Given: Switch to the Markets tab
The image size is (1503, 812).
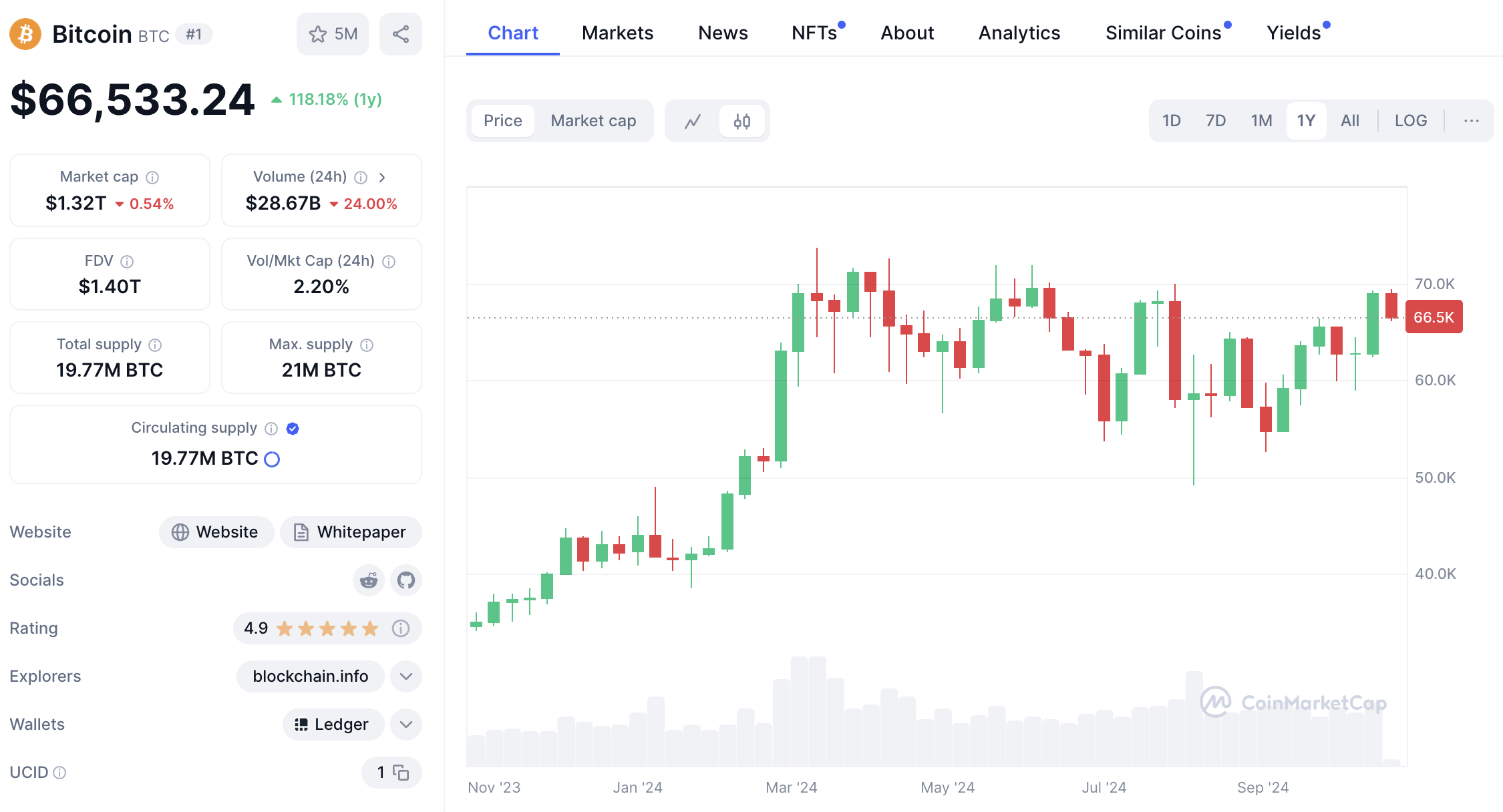Looking at the screenshot, I should click(617, 33).
